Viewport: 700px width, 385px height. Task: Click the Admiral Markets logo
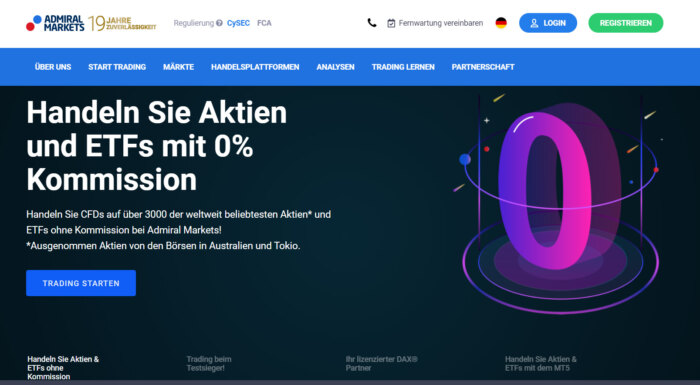tap(55, 23)
